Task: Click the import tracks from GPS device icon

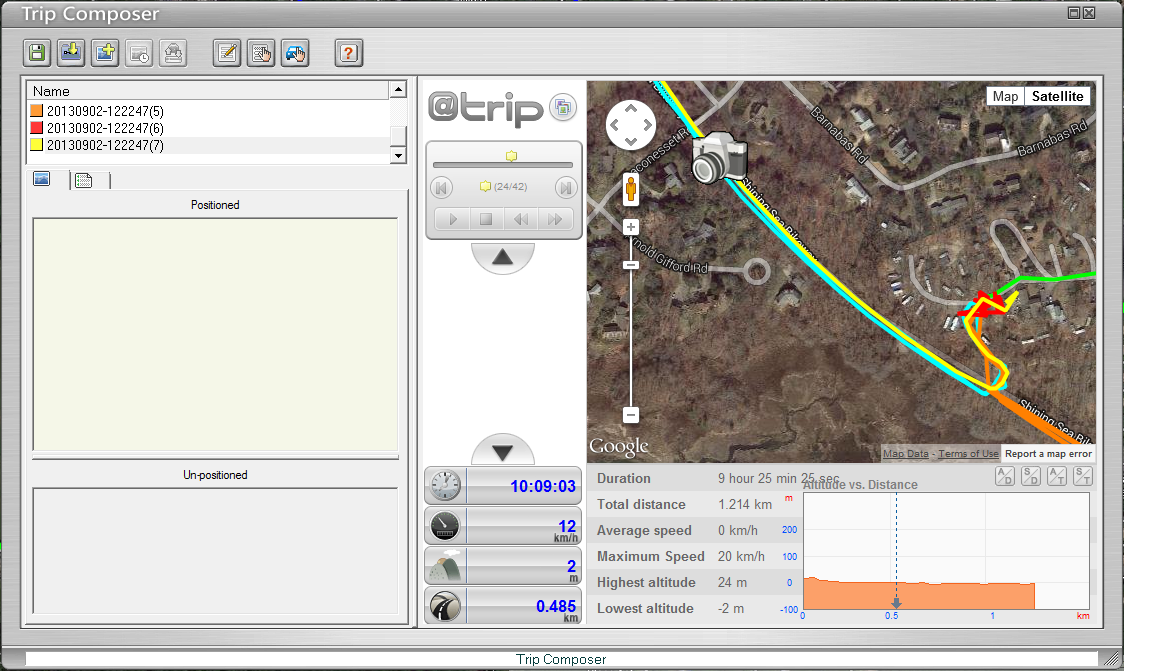Action: click(x=71, y=53)
